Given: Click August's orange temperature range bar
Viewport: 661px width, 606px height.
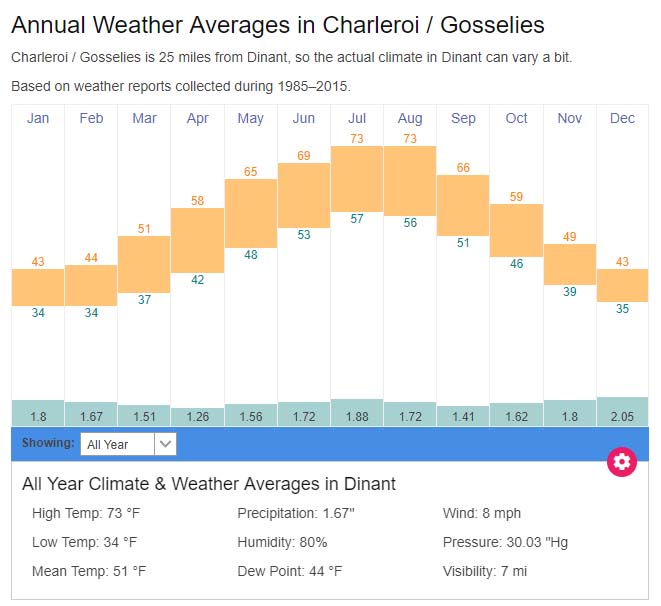Looking at the screenshot, I should 410,180.
